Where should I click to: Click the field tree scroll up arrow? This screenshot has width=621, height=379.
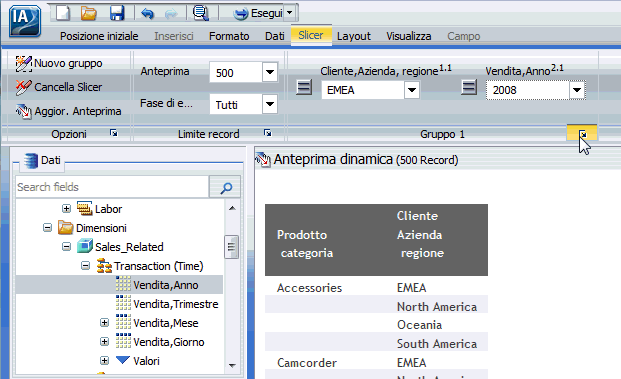(x=232, y=208)
